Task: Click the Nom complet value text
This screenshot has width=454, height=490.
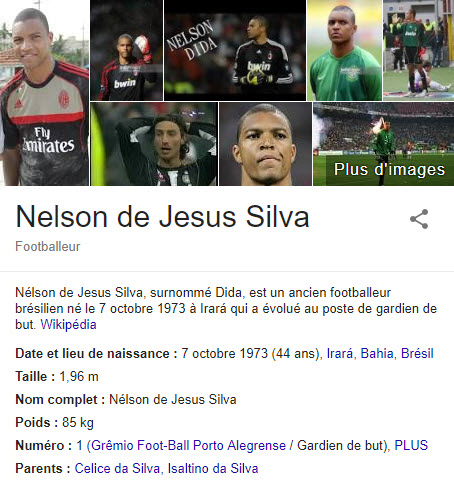Action: coord(173,399)
